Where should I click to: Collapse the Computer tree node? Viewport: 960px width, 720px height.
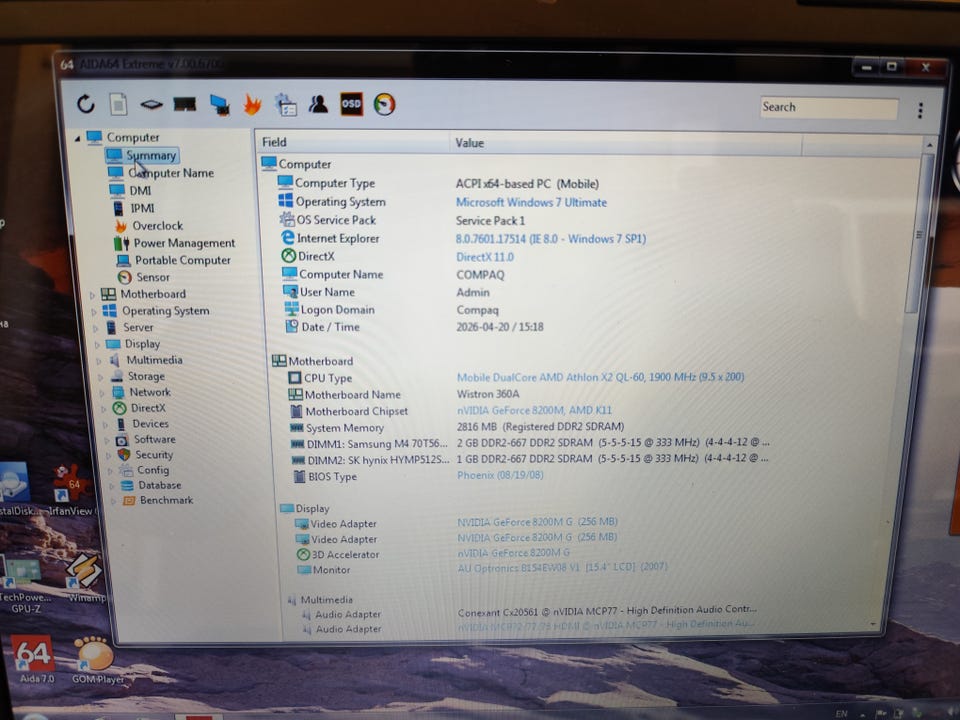tap(77, 138)
